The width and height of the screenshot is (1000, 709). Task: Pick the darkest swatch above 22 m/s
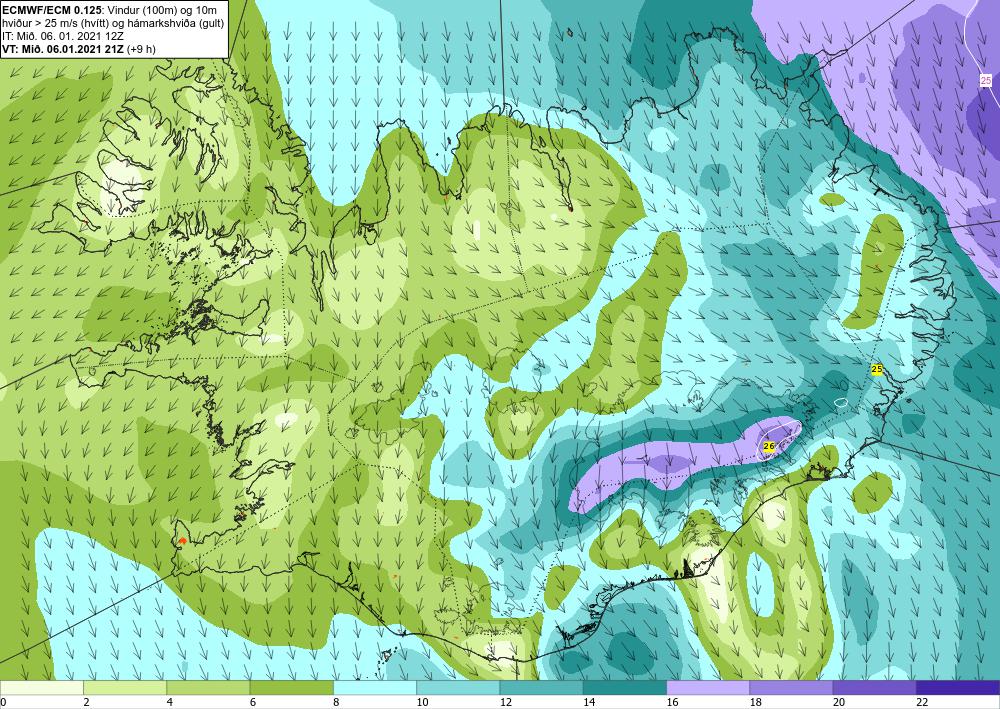tap(957, 687)
